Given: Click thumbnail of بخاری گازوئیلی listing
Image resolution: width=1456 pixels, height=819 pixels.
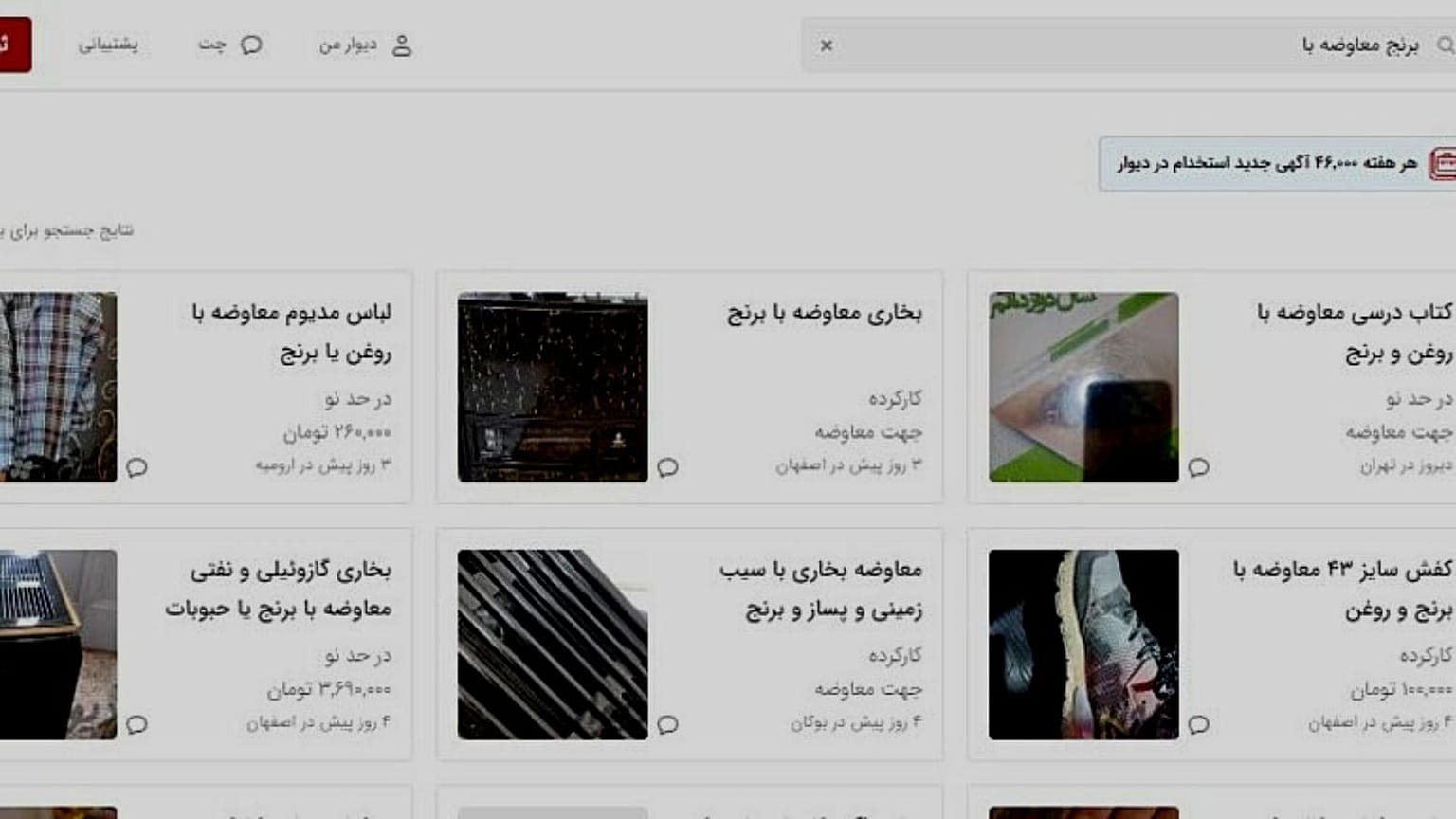Looking at the screenshot, I should 58,645.
